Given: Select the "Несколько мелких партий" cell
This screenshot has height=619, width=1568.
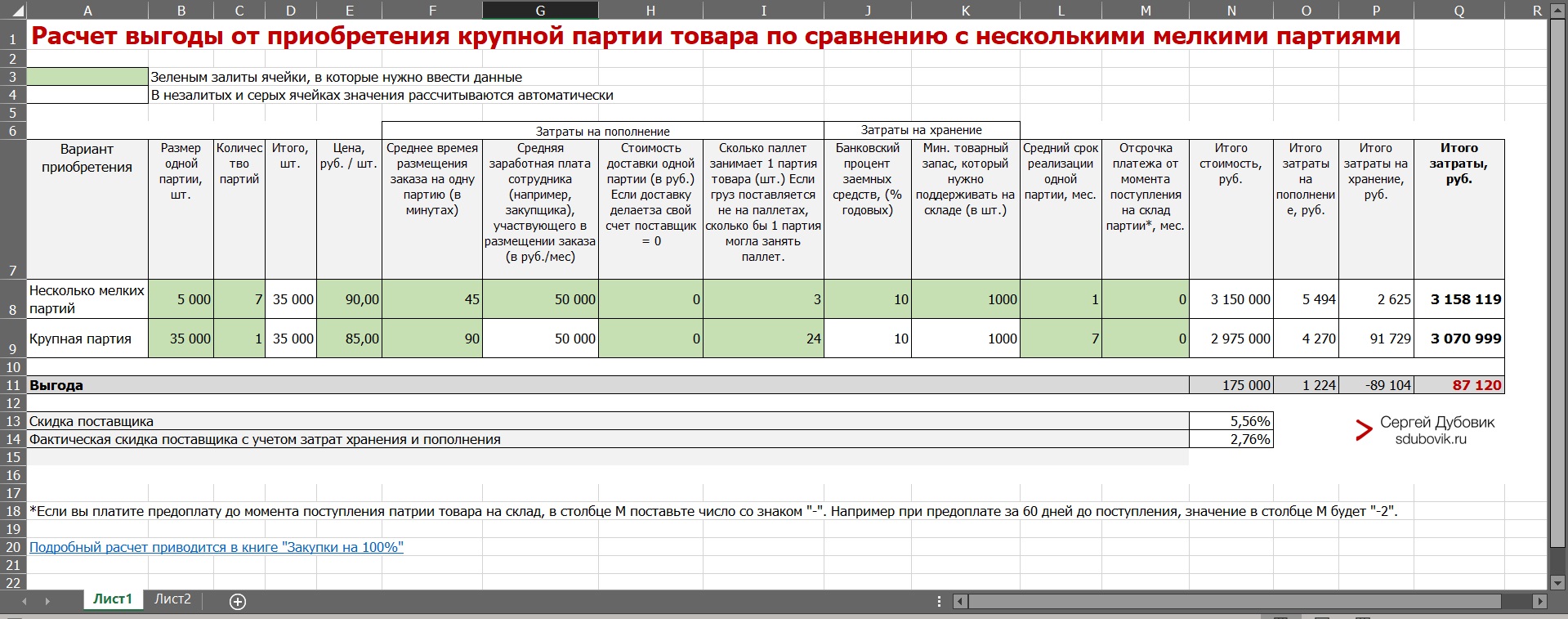Looking at the screenshot, I should tap(87, 299).
